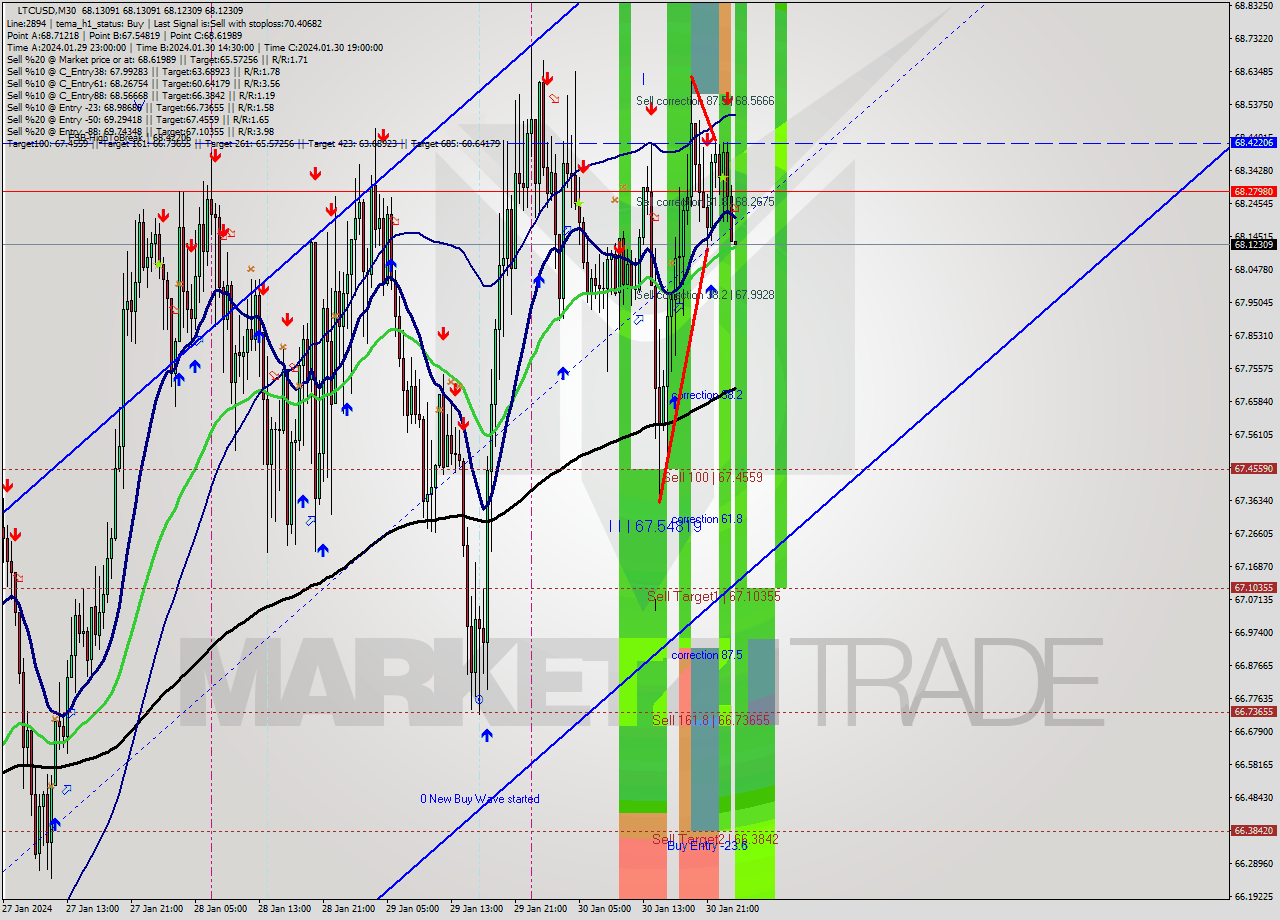Click the '30 Jan 21:00' time axis label
The width and height of the screenshot is (1280, 920).
pos(733,909)
